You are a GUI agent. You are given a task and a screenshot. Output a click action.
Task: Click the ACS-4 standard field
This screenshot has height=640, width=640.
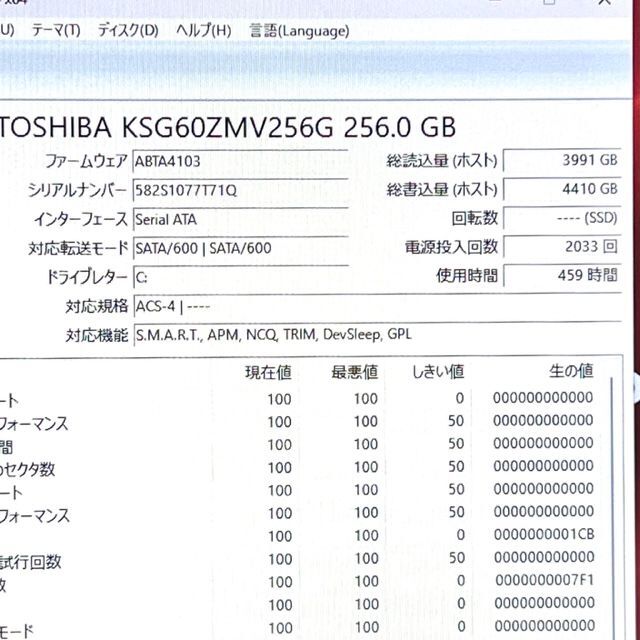coord(377,306)
